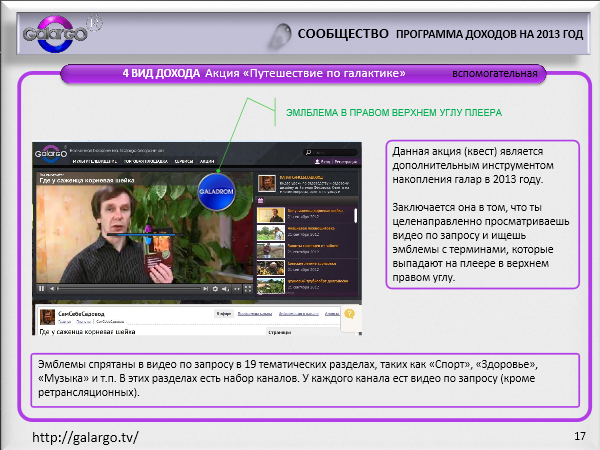The width and height of the screenshot is (600, 450).
Task: Switch the video player to fullscreen
Action: 248,289
